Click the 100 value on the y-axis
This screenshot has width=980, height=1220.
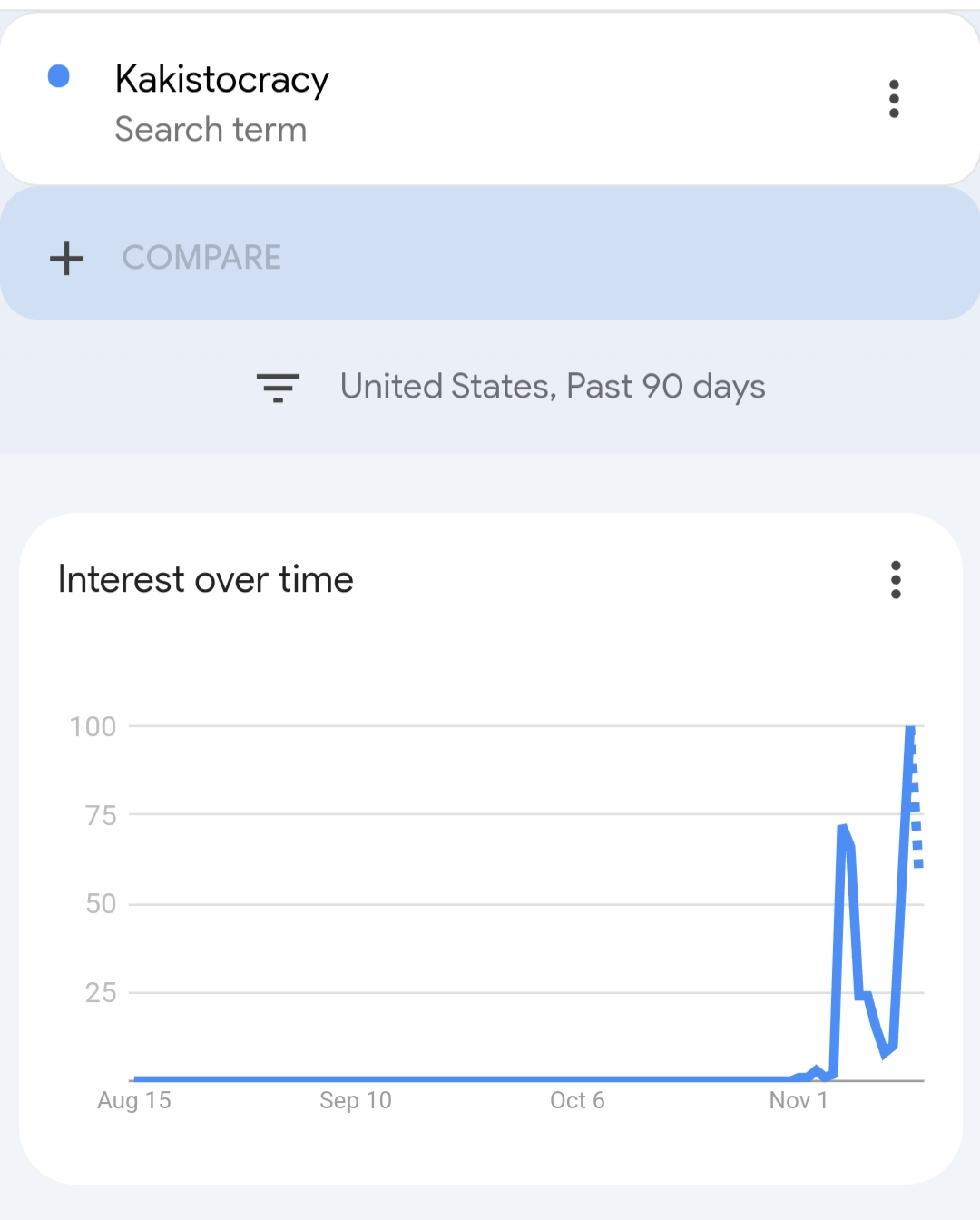pyautogui.click(x=93, y=727)
